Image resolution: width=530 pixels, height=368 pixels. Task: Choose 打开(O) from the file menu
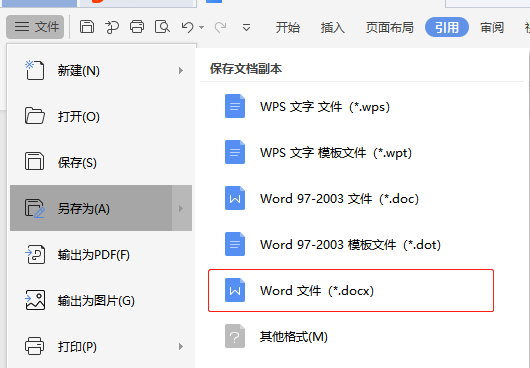[101, 117]
